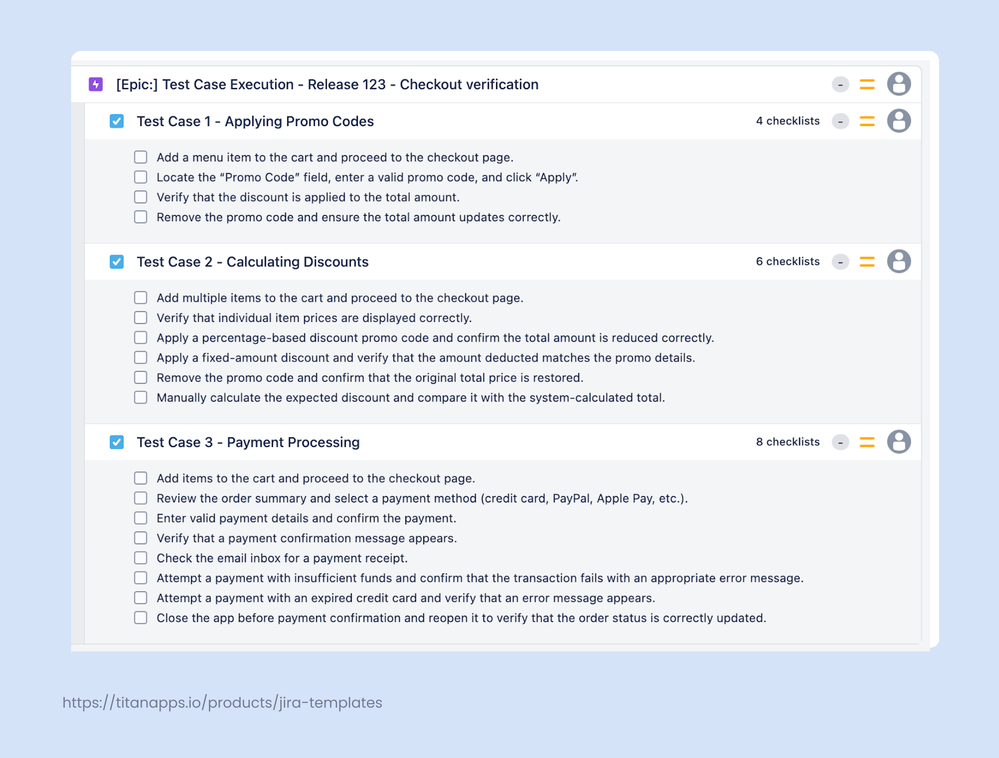Open the '4 checklists' link on Test Case 1

787,120
